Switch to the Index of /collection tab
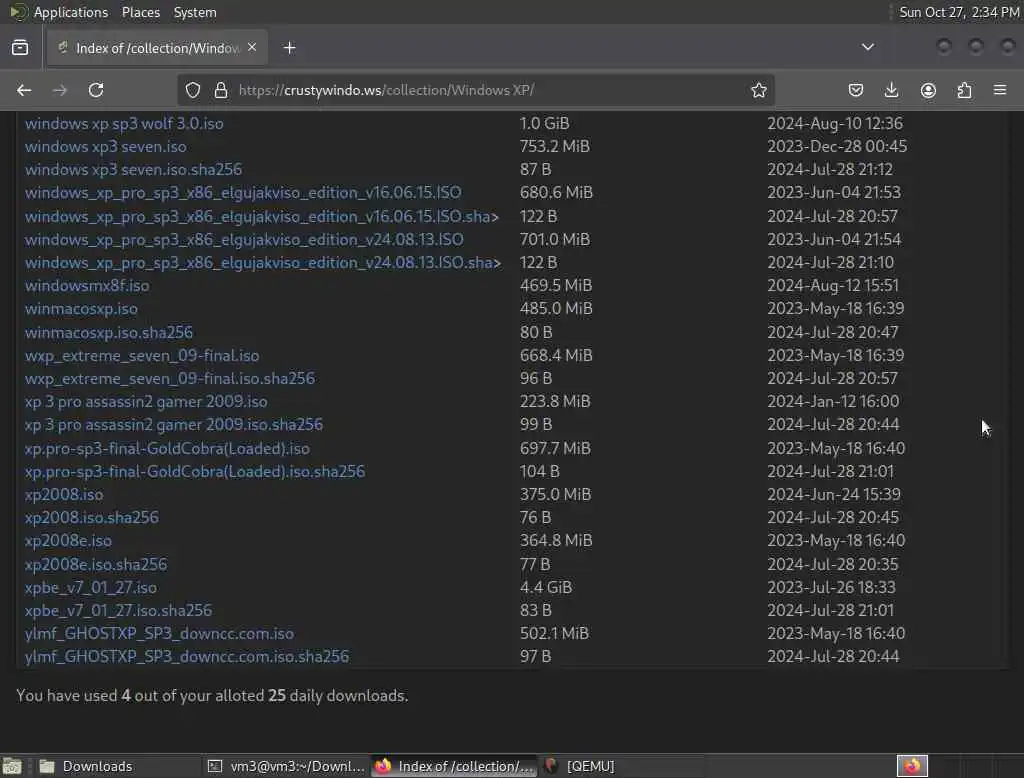 pyautogui.click(x=157, y=48)
